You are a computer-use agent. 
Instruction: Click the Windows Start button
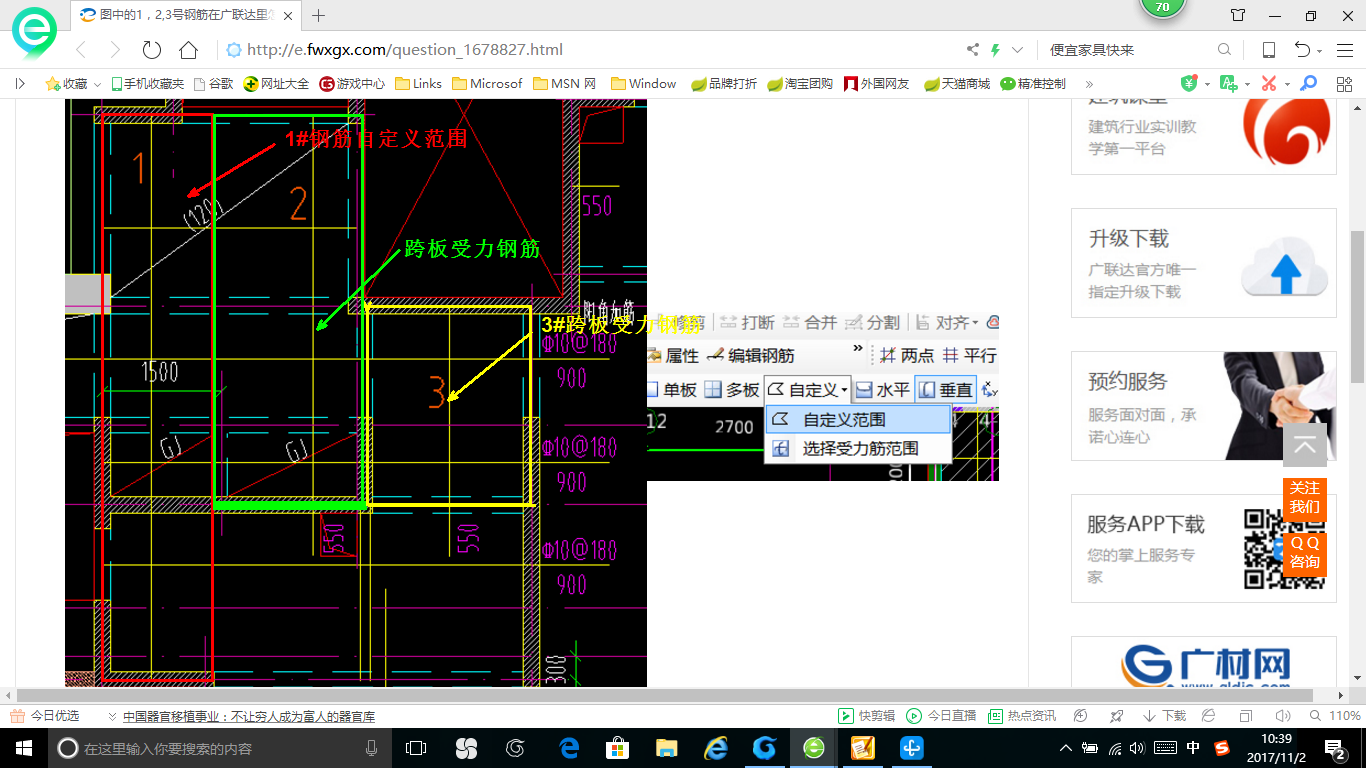coord(23,748)
